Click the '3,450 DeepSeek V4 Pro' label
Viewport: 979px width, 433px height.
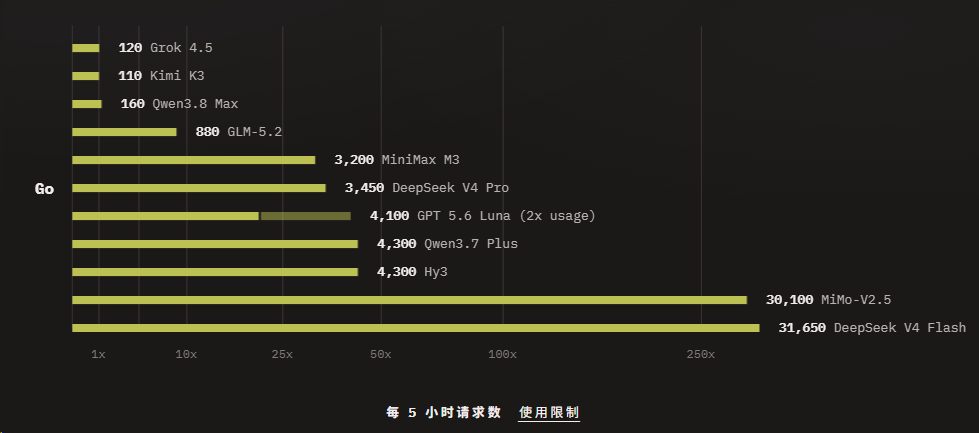[426, 188]
